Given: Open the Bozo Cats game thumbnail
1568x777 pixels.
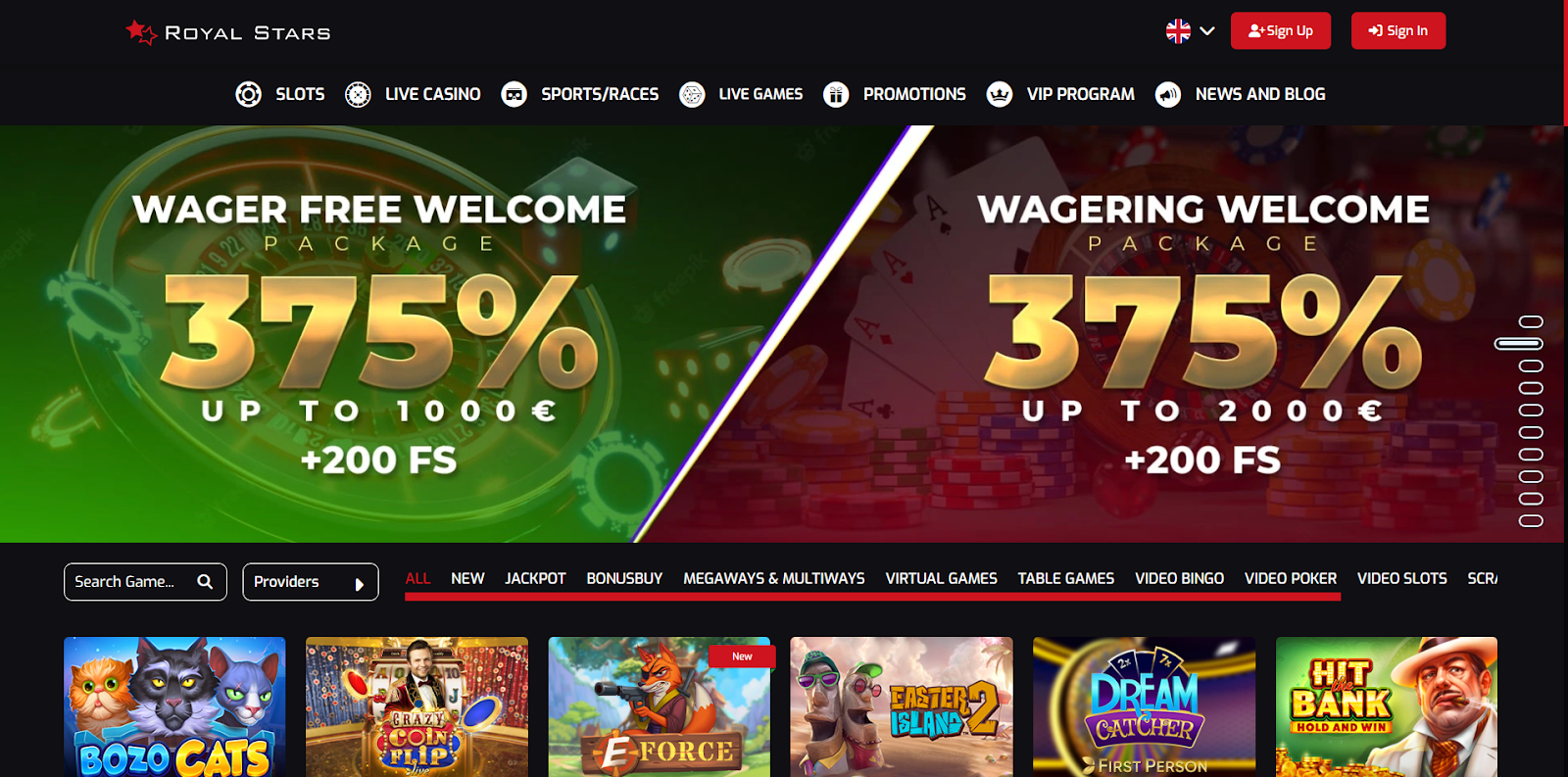Looking at the screenshot, I should coord(174,706).
